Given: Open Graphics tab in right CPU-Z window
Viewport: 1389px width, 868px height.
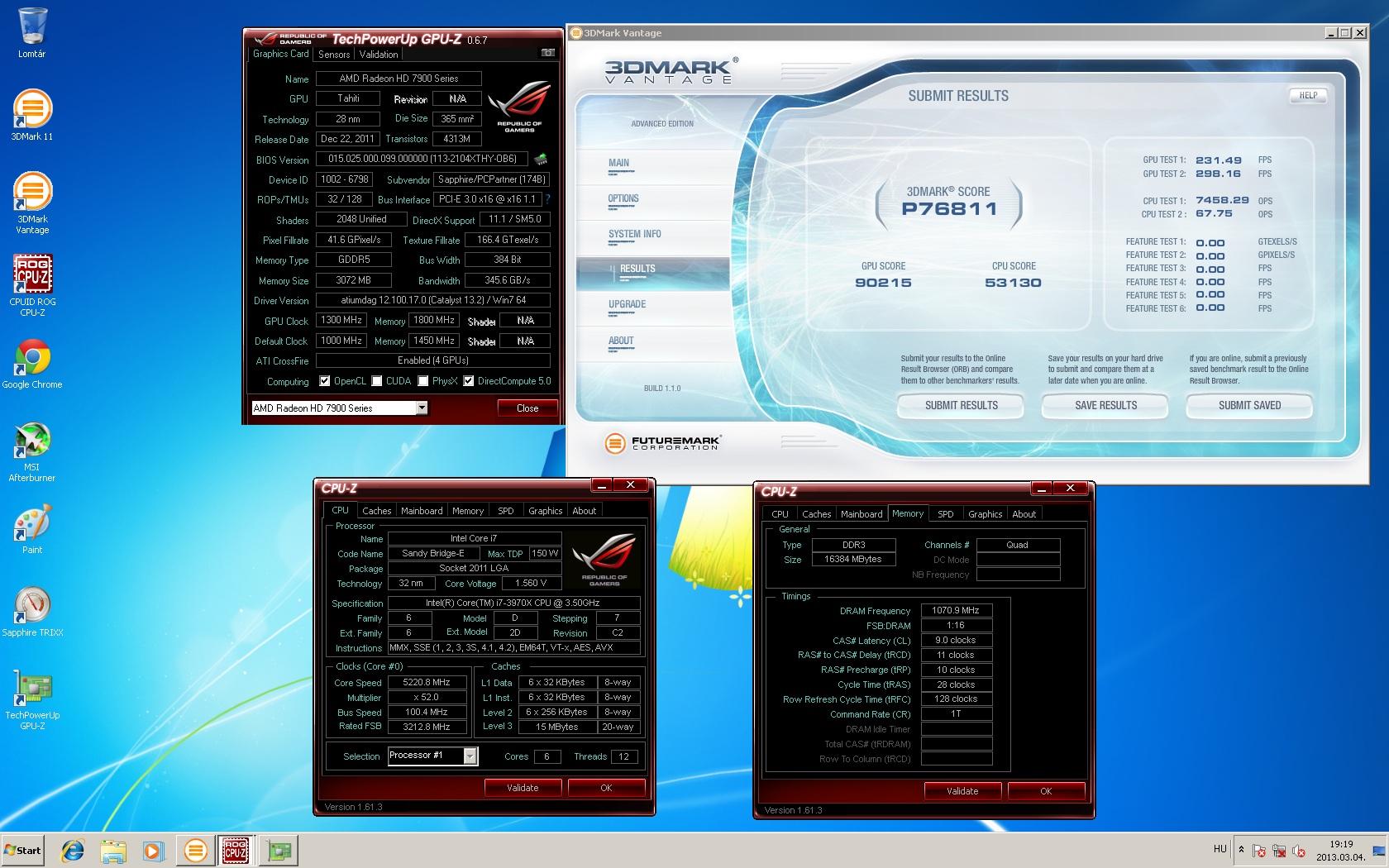Looking at the screenshot, I should tap(986, 514).
